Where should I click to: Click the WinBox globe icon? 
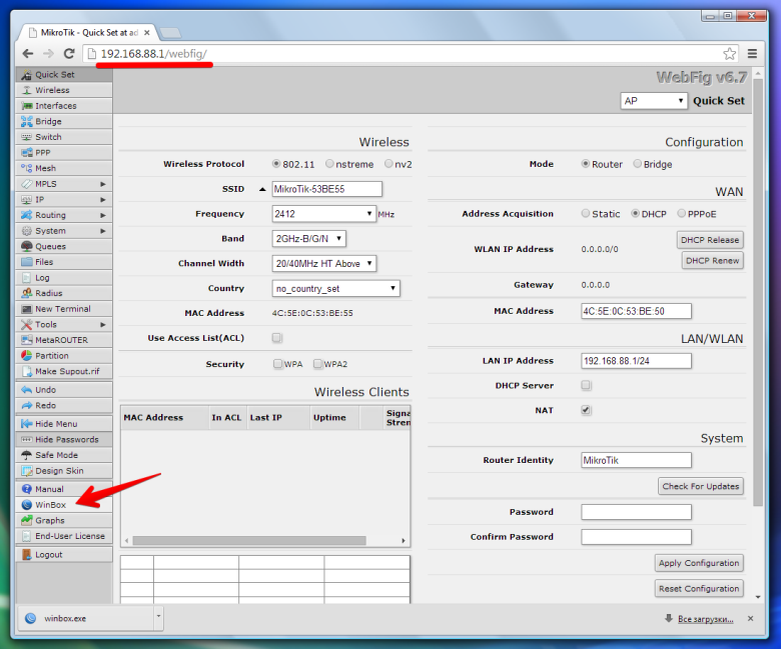pyautogui.click(x=27, y=505)
